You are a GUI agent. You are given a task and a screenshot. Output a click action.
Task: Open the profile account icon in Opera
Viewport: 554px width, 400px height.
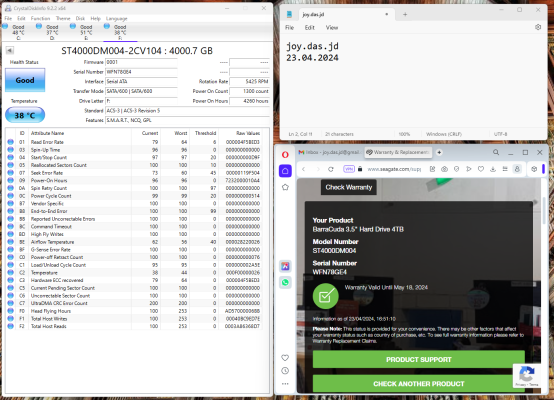(517, 169)
